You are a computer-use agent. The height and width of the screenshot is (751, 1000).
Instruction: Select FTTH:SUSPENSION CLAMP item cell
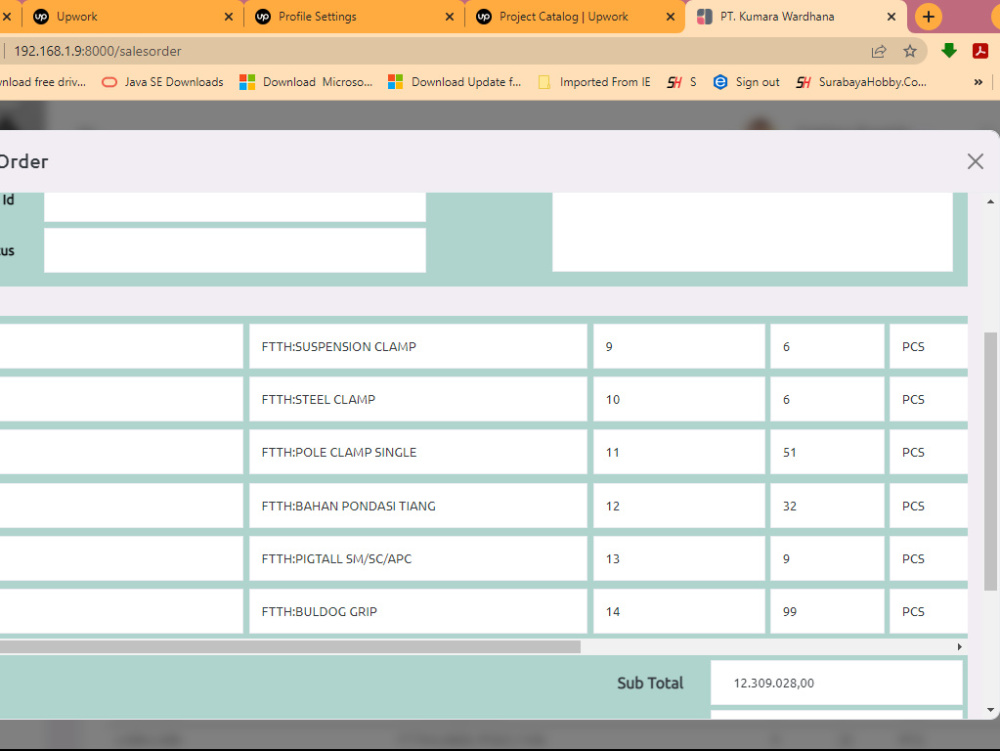[x=418, y=346]
